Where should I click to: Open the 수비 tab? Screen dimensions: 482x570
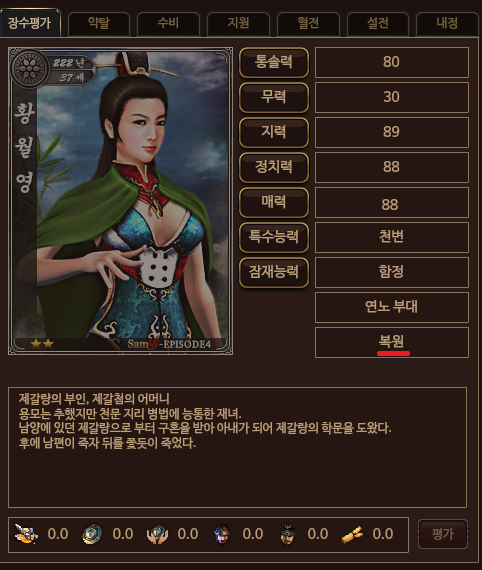point(168,24)
